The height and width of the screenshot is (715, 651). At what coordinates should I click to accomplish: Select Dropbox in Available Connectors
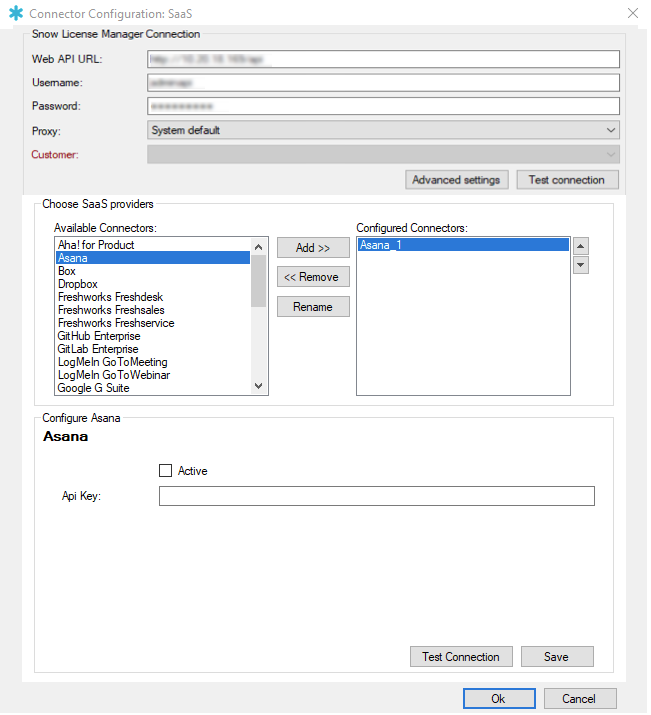click(78, 284)
